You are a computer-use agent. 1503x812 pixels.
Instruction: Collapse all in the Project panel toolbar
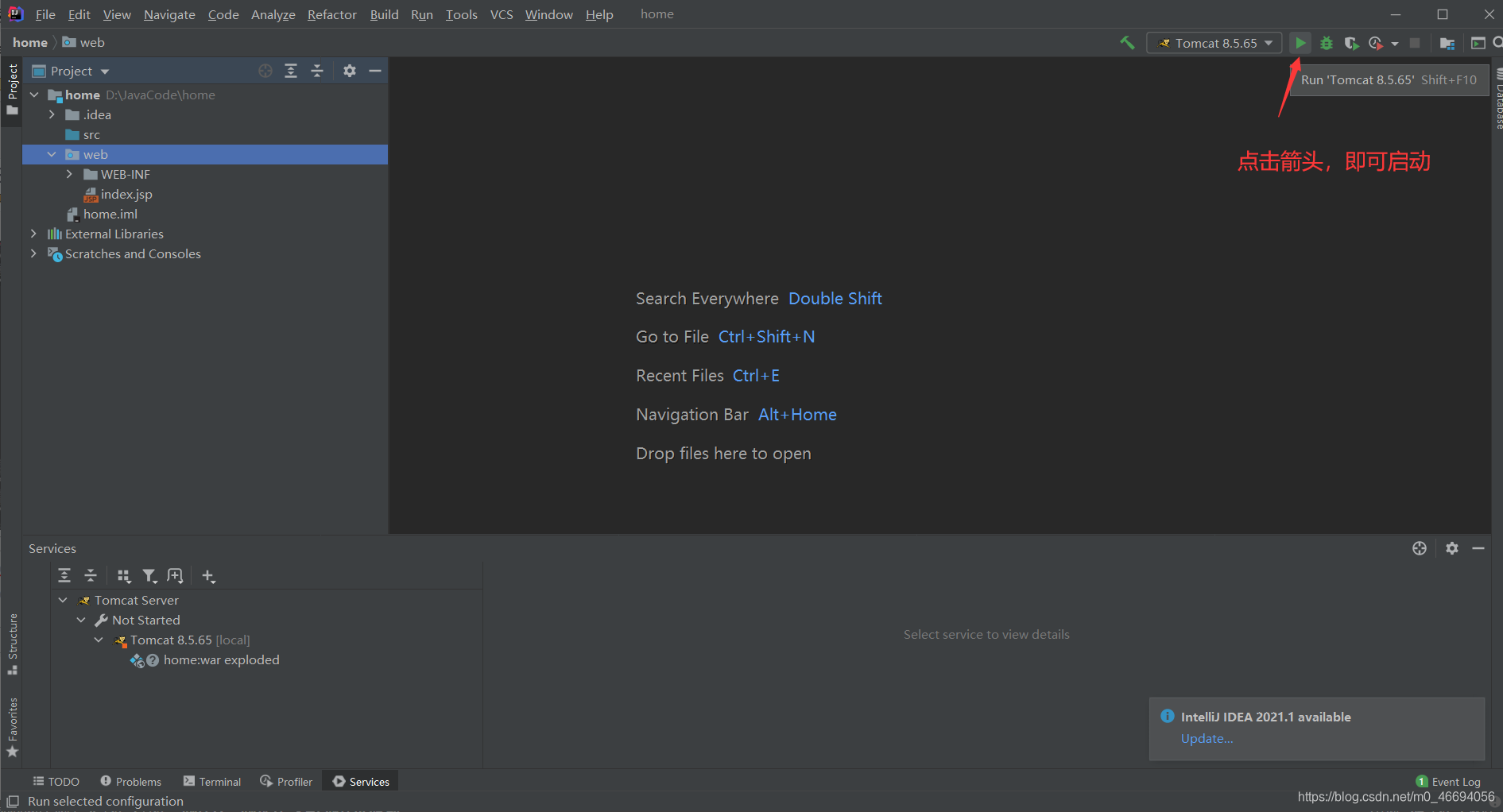pyautogui.click(x=317, y=71)
